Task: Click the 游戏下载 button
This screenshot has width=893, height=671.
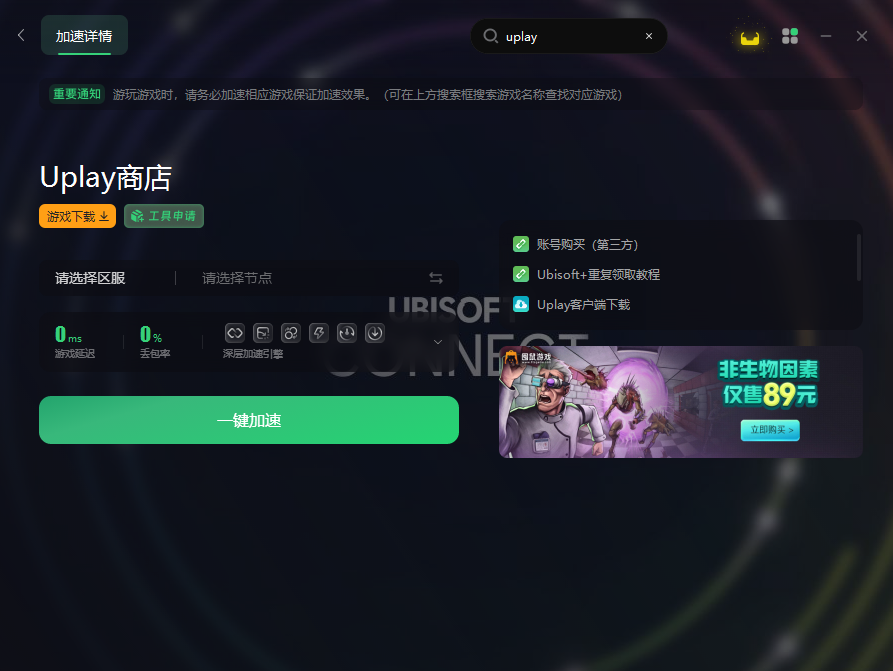Action: coord(77,216)
